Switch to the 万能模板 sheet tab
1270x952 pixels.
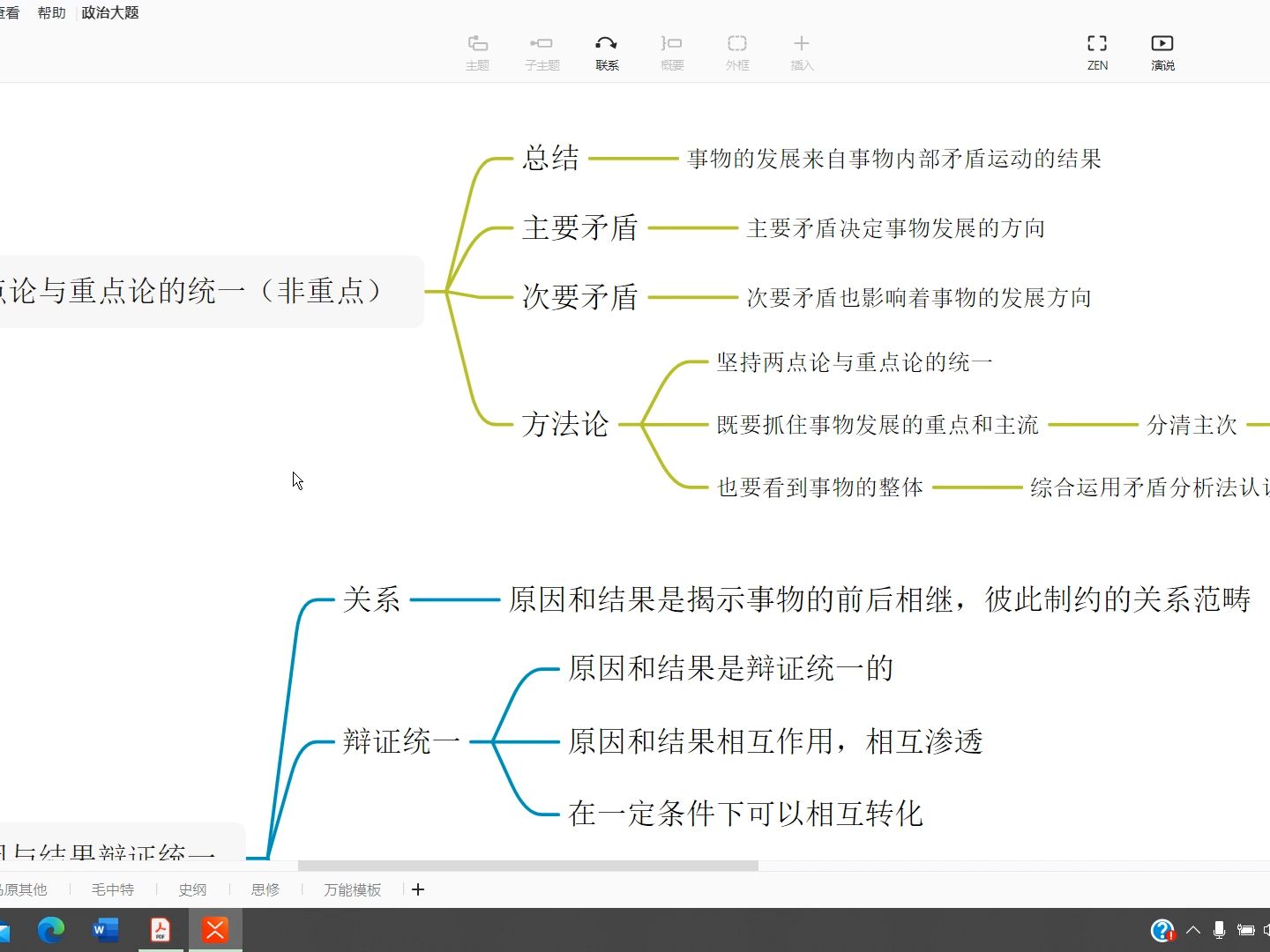[352, 889]
